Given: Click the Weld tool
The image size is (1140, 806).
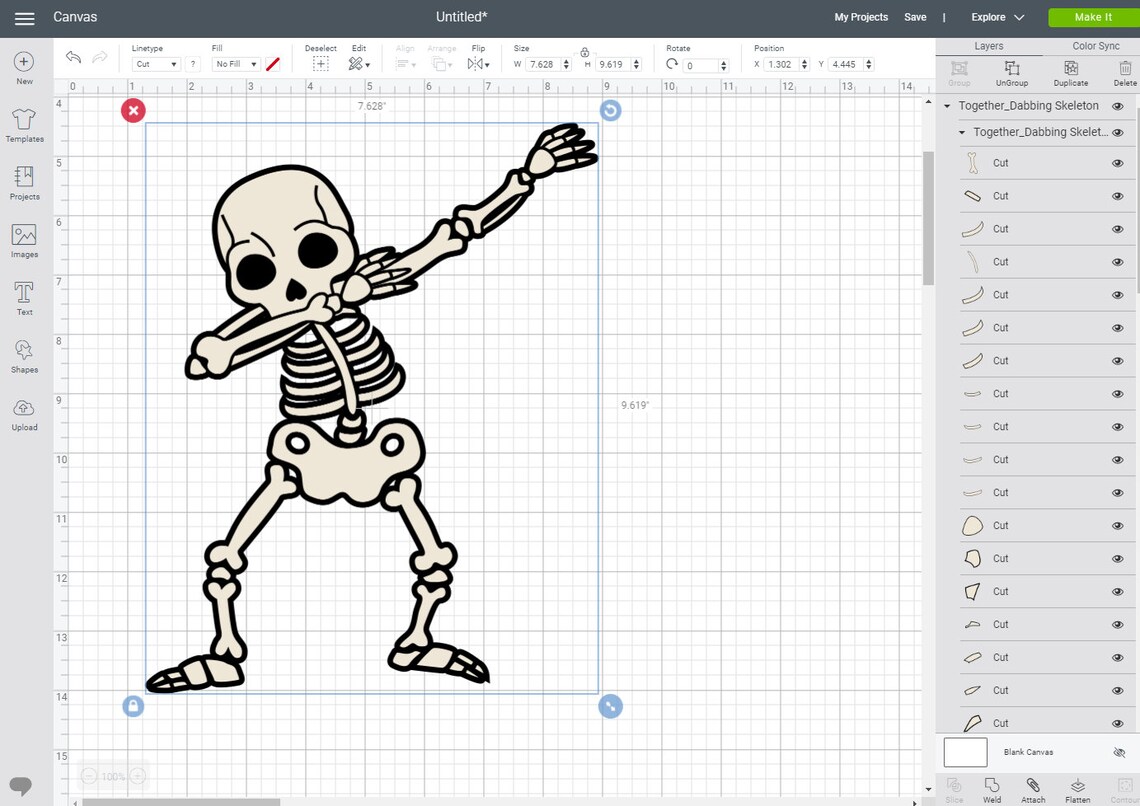Looking at the screenshot, I should 991,790.
